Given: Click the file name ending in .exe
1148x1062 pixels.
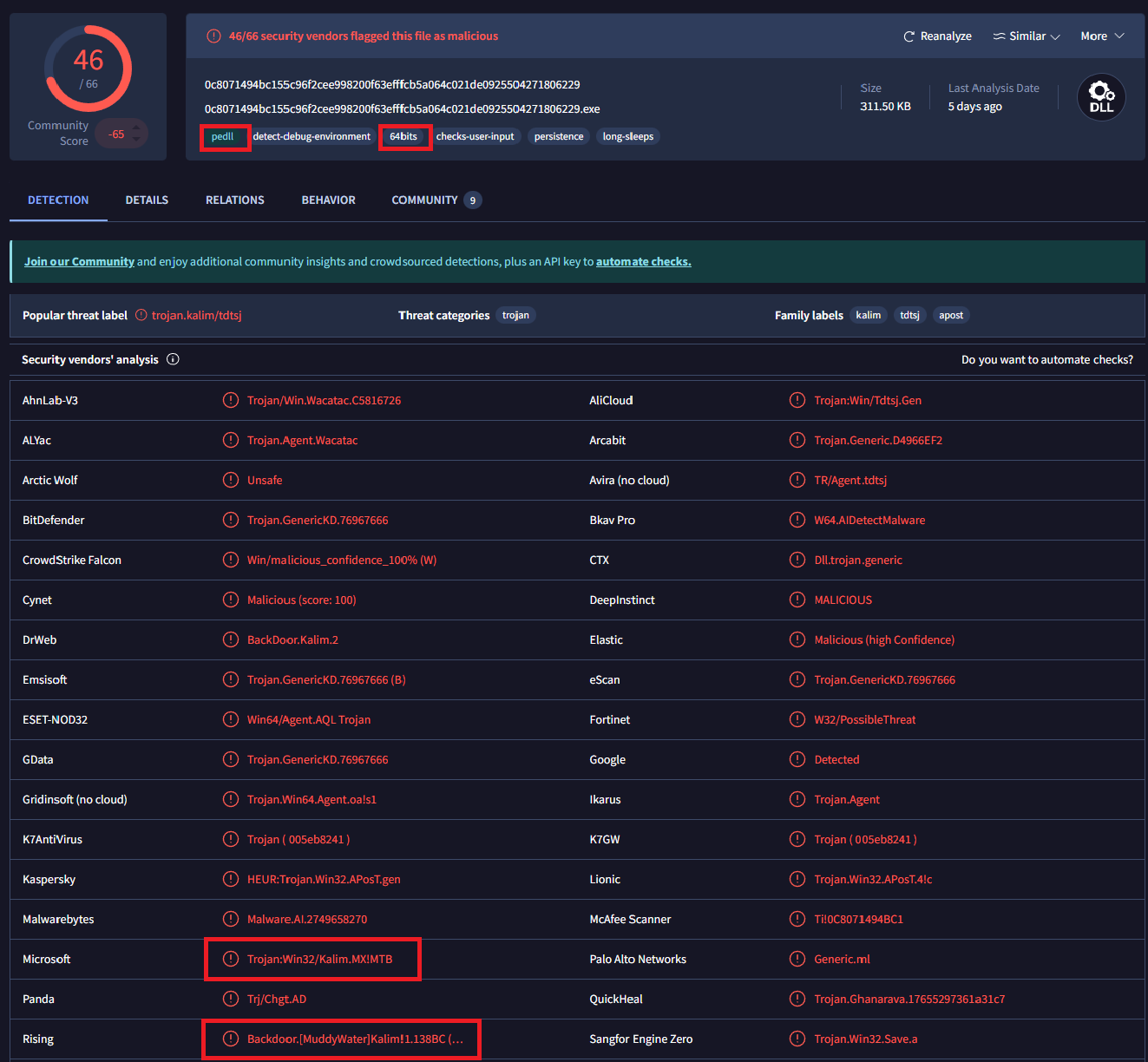Looking at the screenshot, I should pyautogui.click(x=402, y=108).
